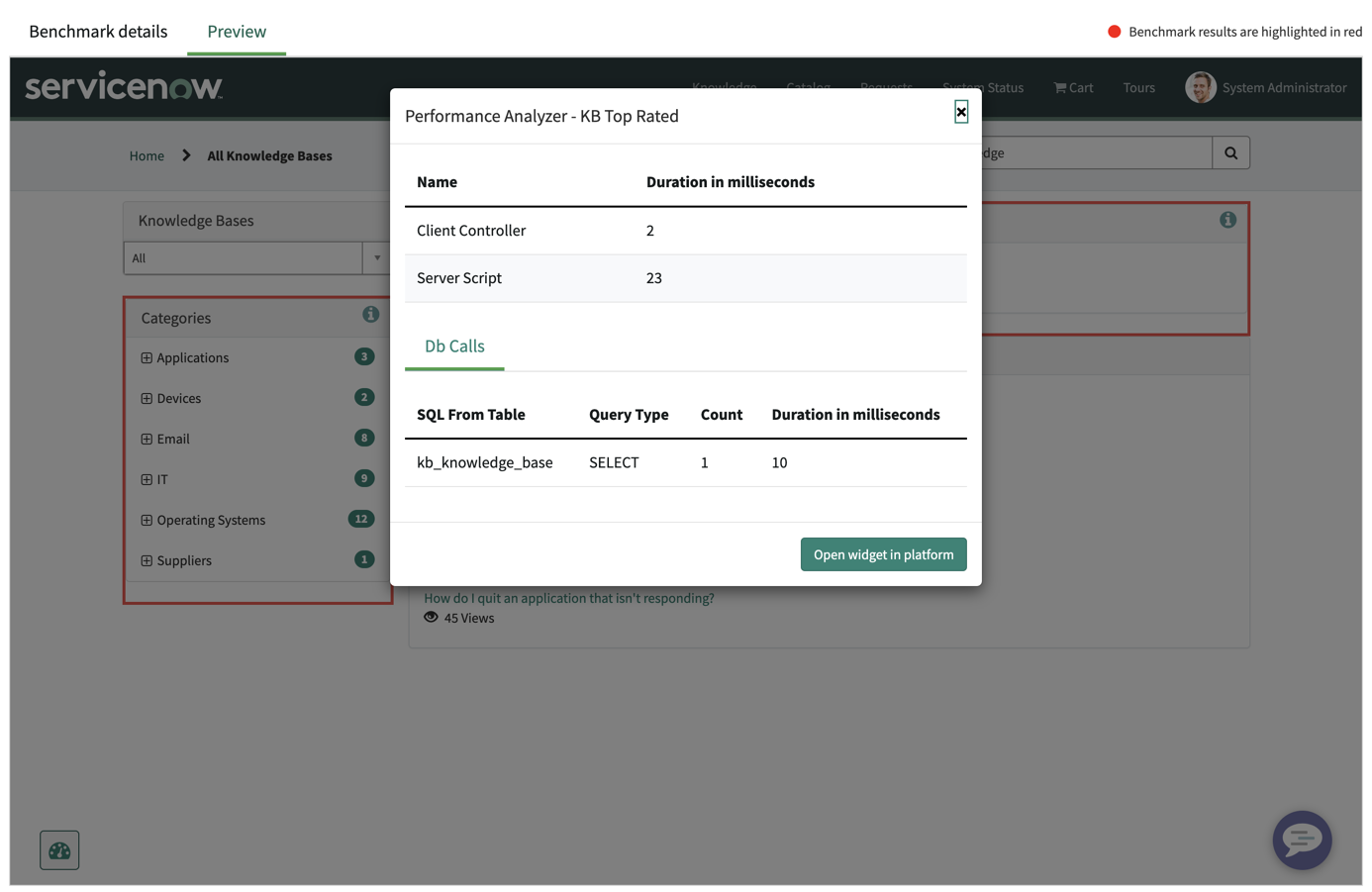Click the Server Script row name
The width and height of the screenshot is (1372, 892).
(x=459, y=278)
